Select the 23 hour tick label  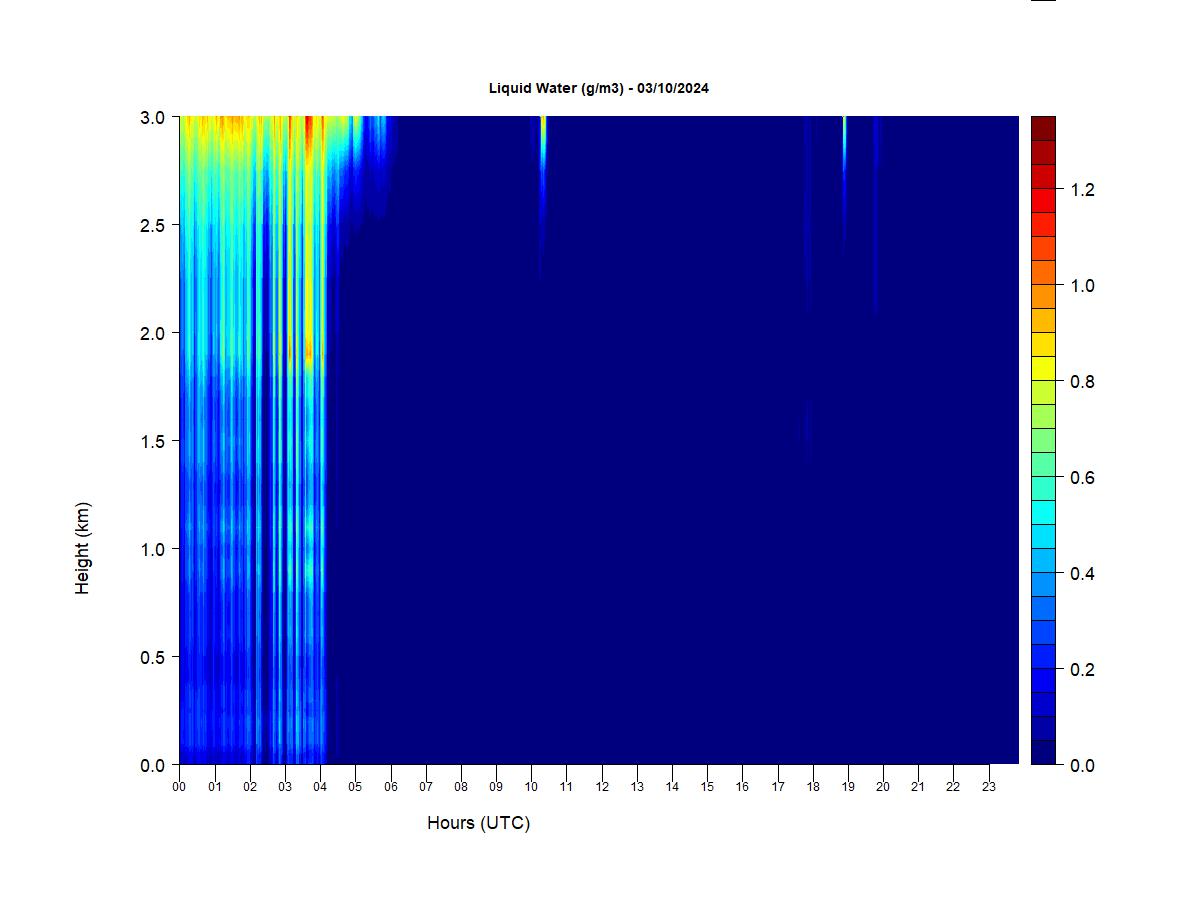(989, 787)
